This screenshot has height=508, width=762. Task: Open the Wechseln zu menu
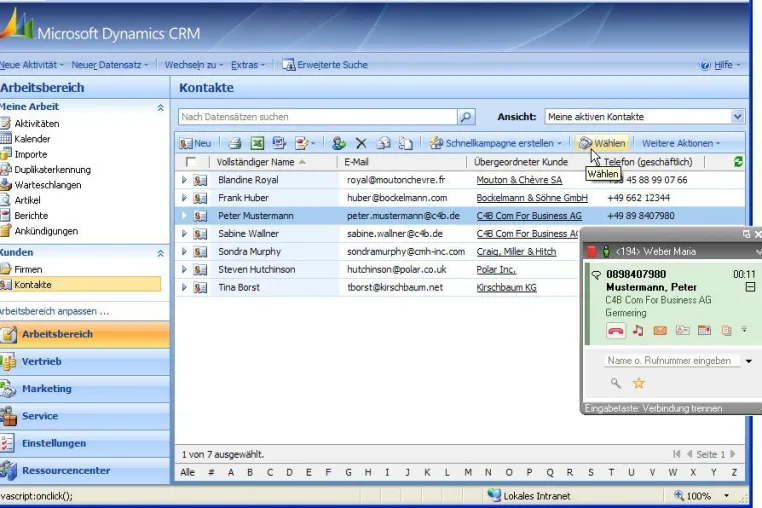point(194,65)
